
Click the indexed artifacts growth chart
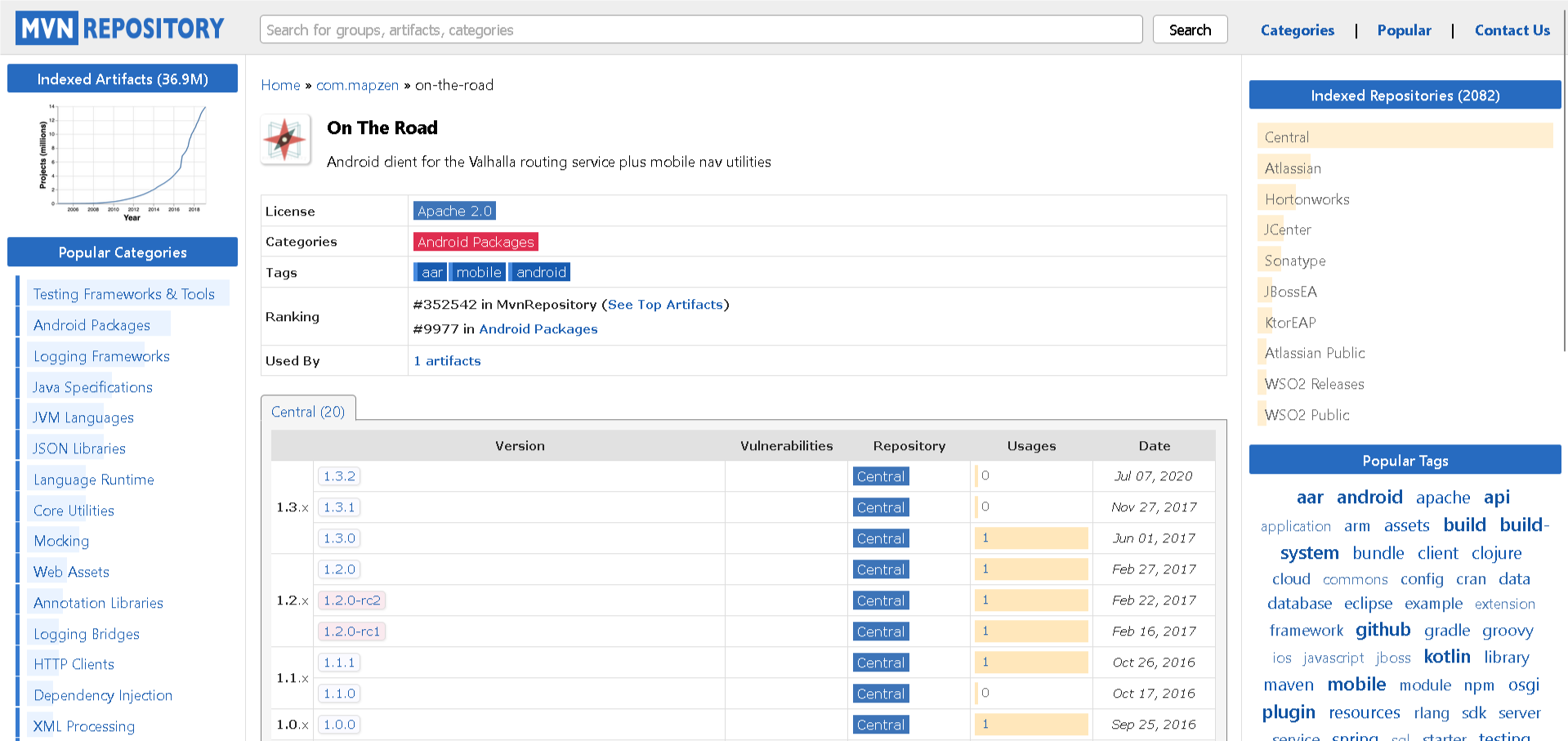point(123,163)
